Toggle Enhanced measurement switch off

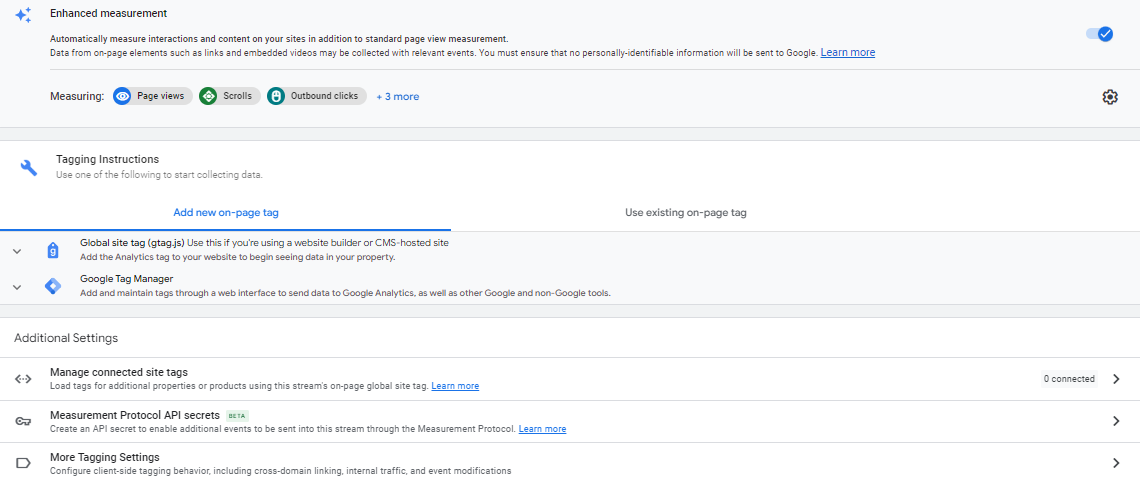pyautogui.click(x=1100, y=34)
